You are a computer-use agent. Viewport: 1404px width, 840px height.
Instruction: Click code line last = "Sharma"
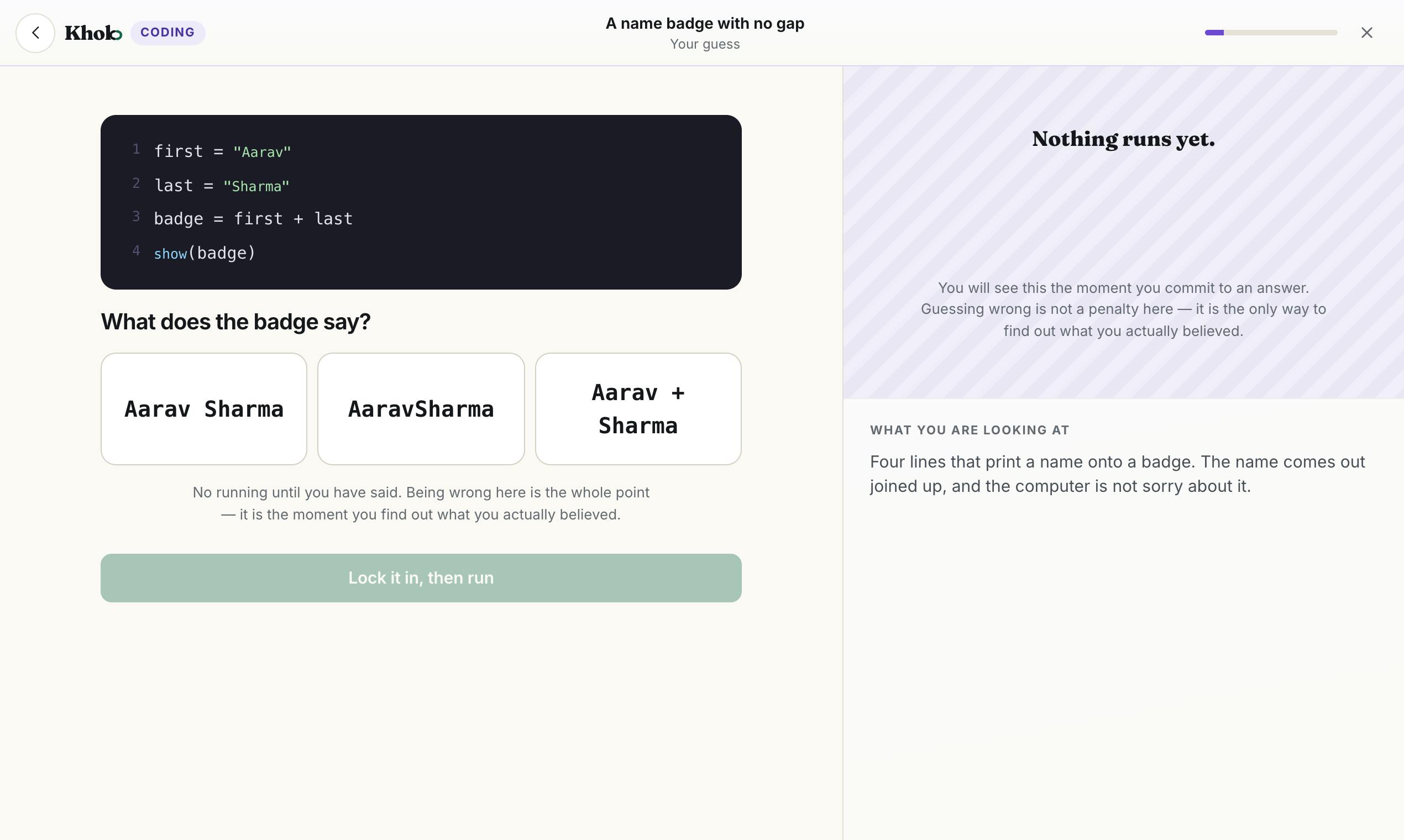(x=222, y=186)
